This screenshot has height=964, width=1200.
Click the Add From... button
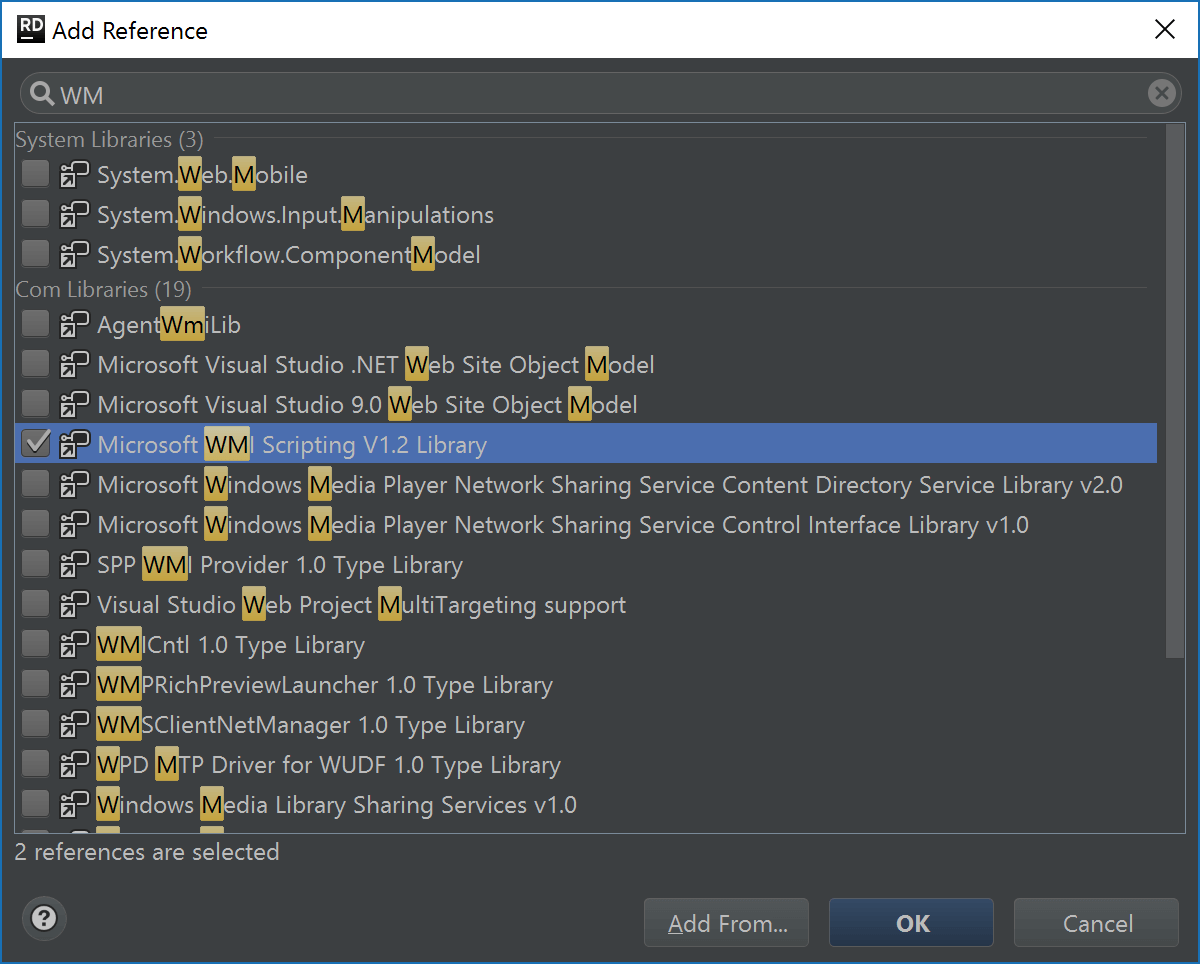tap(726, 924)
